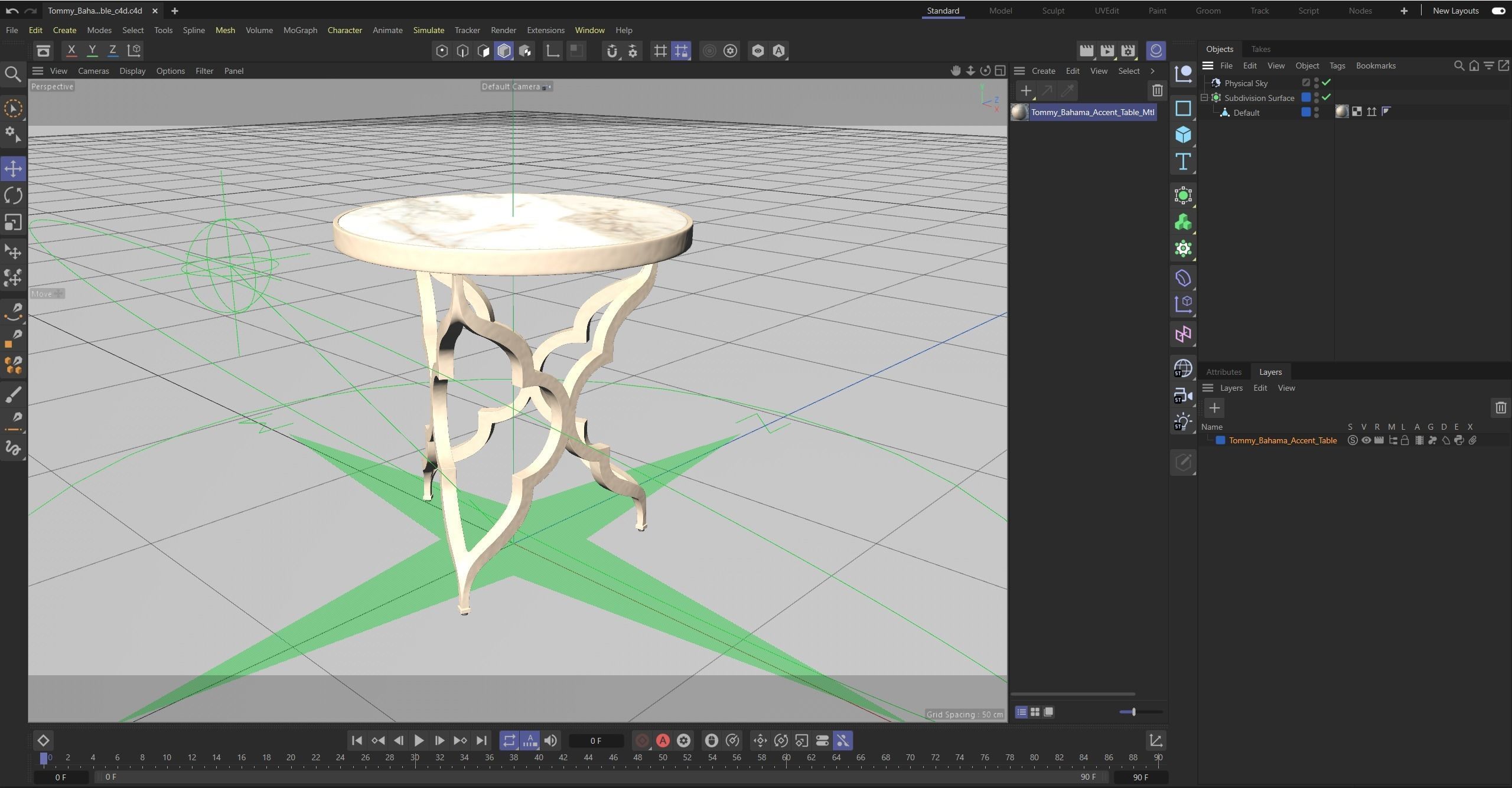Click the Text spline tool icon
This screenshot has width=1512, height=788.
click(x=1183, y=162)
